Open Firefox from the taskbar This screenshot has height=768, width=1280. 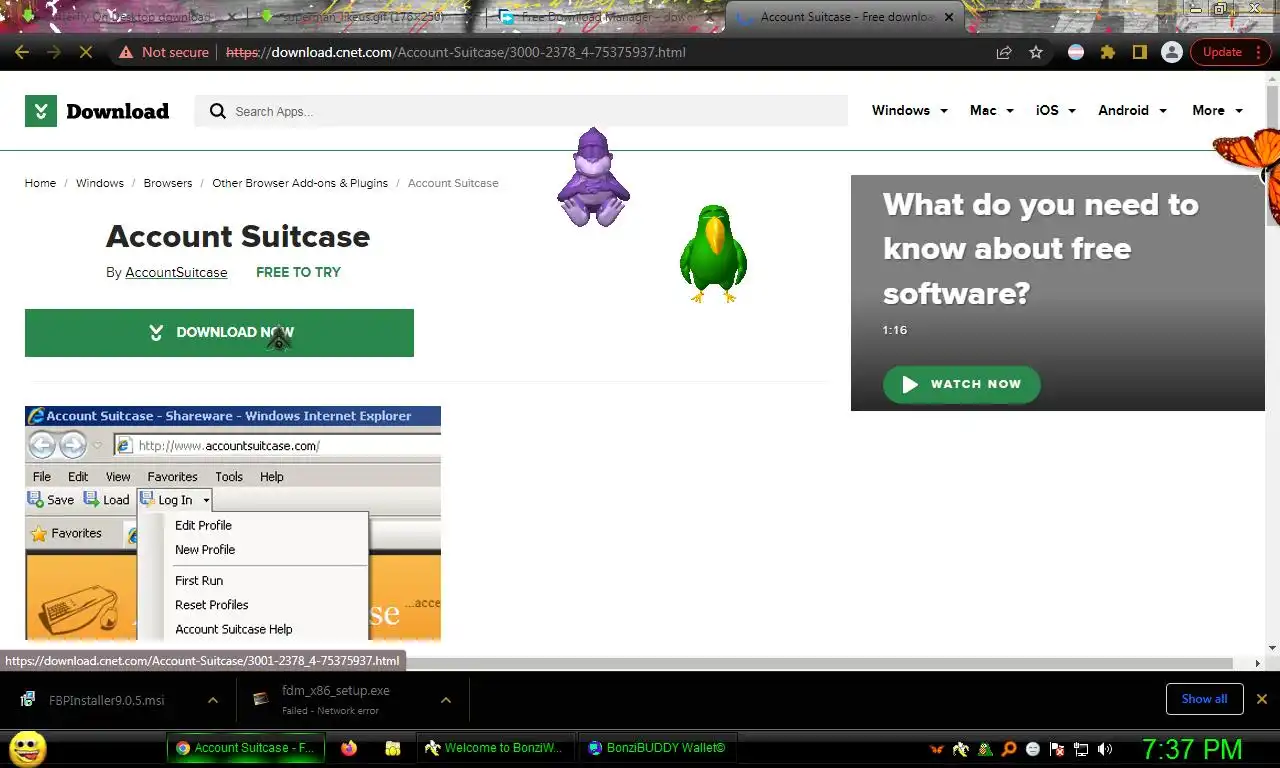[x=349, y=748]
